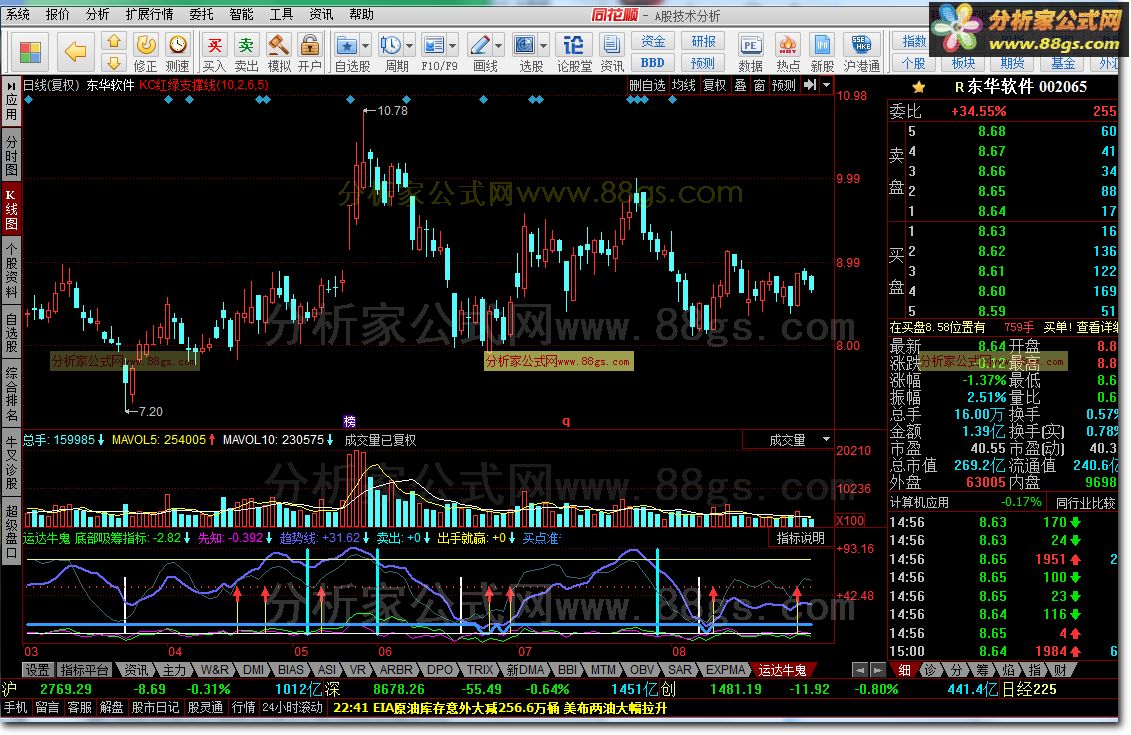
Task: Click the 资金 button
Action: tap(653, 42)
